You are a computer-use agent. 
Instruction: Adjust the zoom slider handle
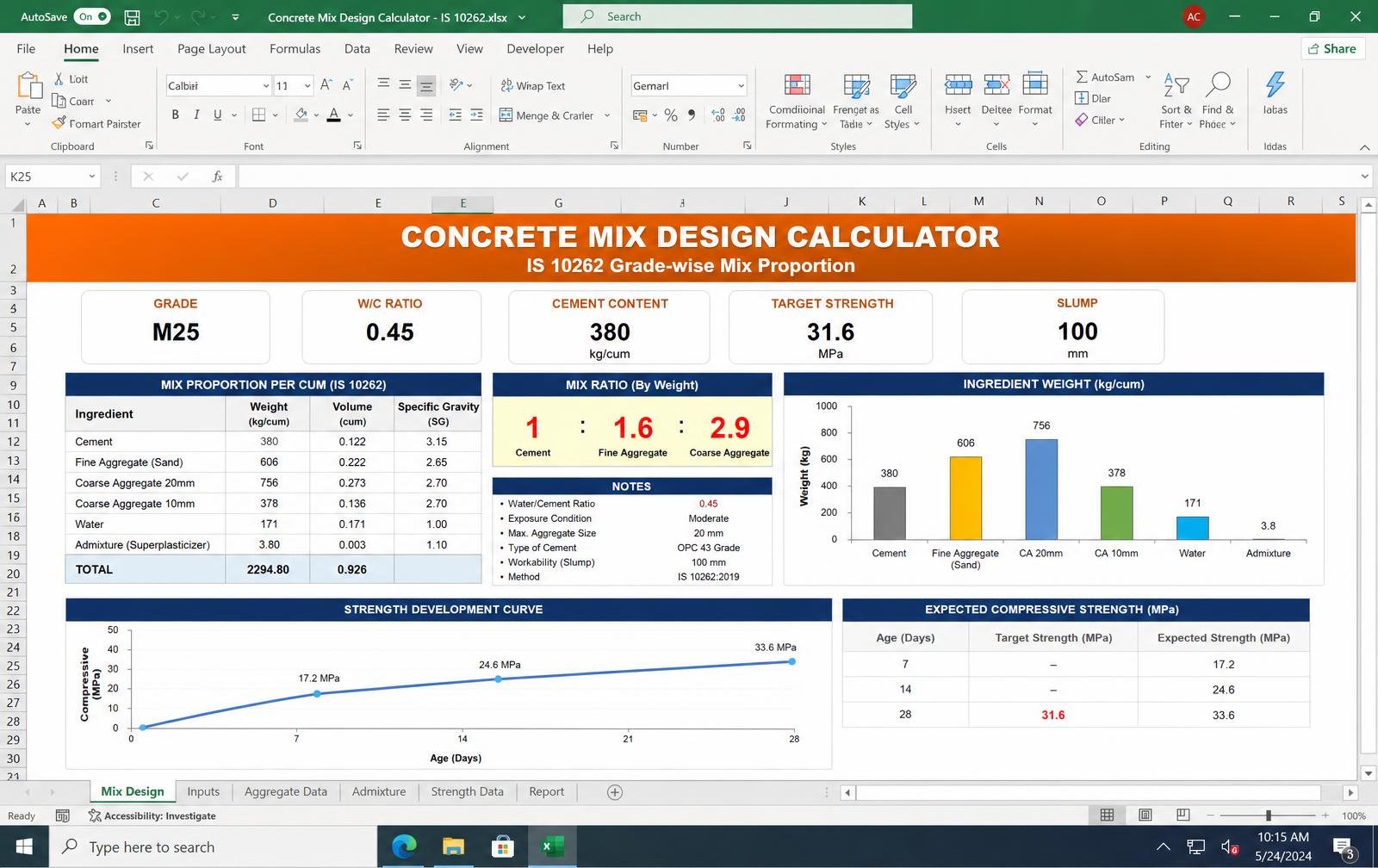tap(1268, 815)
